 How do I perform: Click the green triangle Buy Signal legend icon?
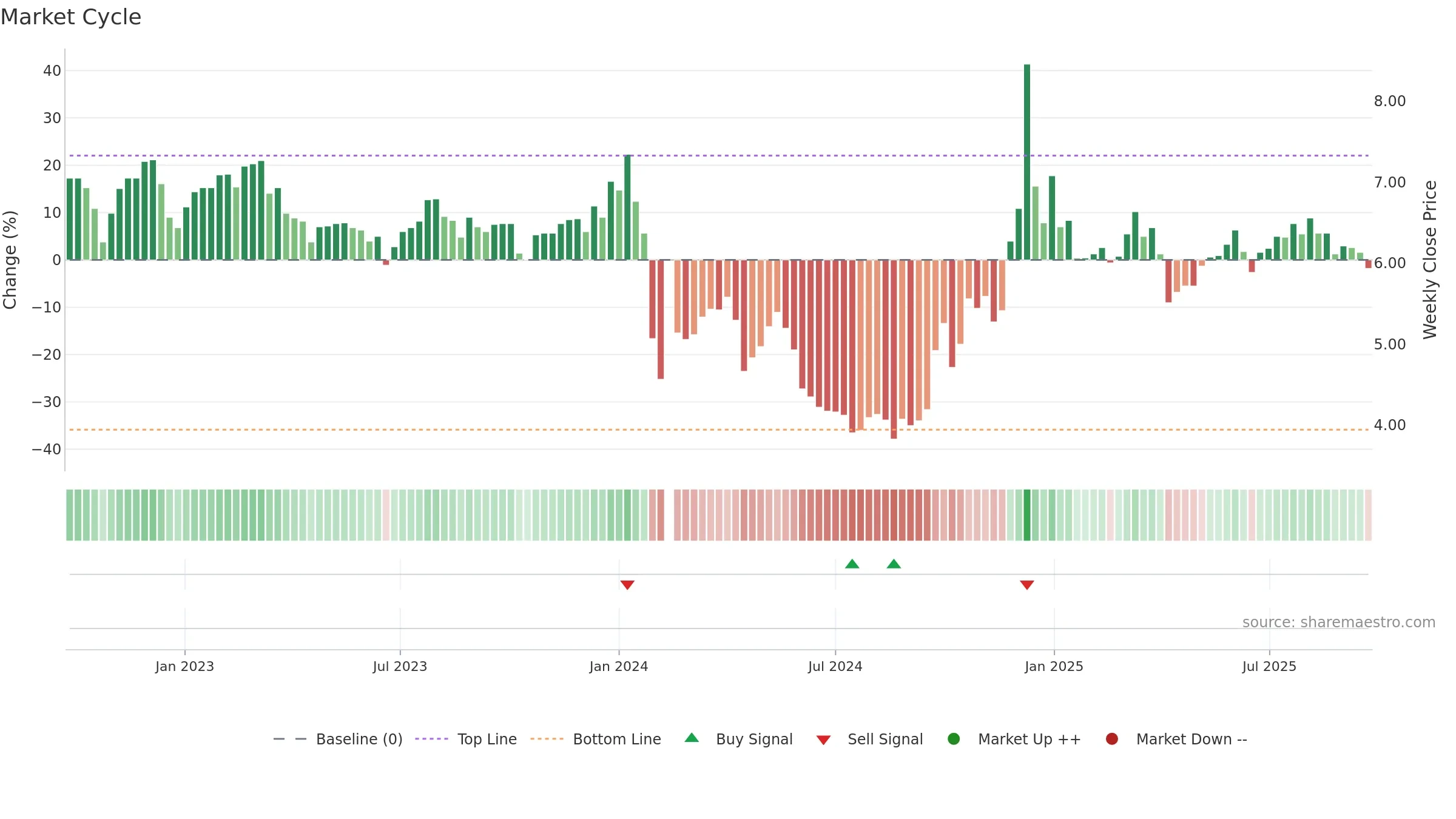[x=692, y=738]
